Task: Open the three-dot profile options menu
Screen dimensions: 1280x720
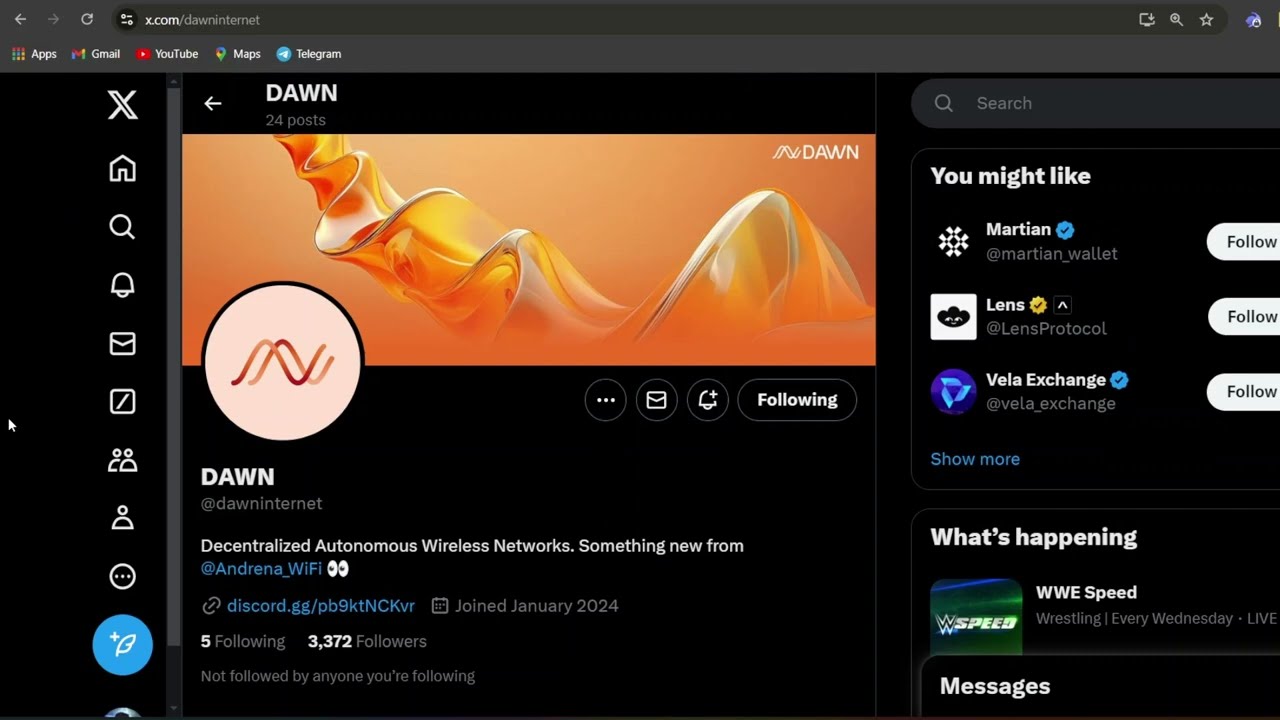Action: point(605,400)
